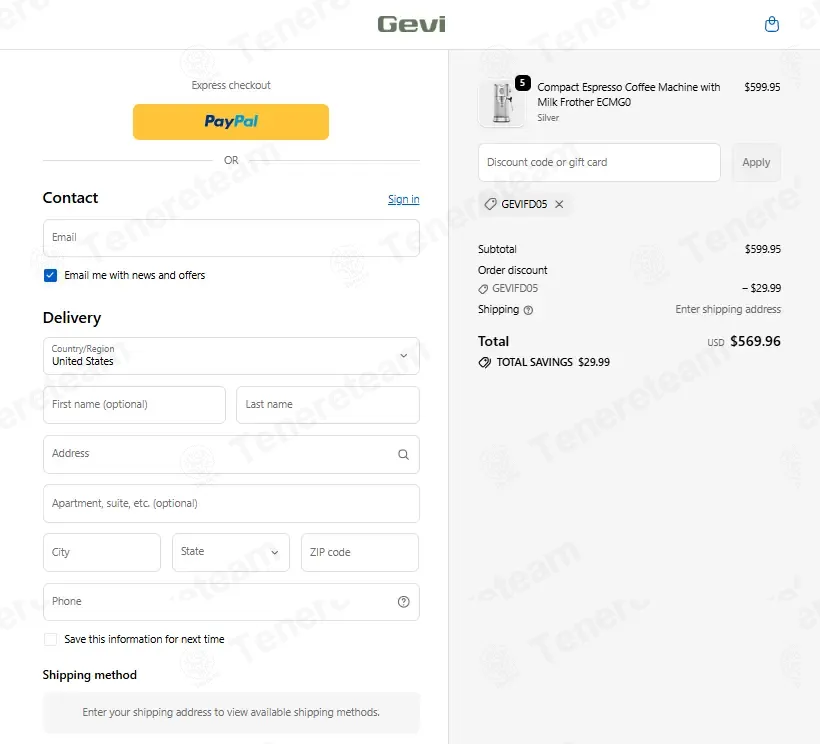Image resolution: width=820 pixels, height=744 pixels.
Task: Click the phone field help icon
Action: click(403, 602)
